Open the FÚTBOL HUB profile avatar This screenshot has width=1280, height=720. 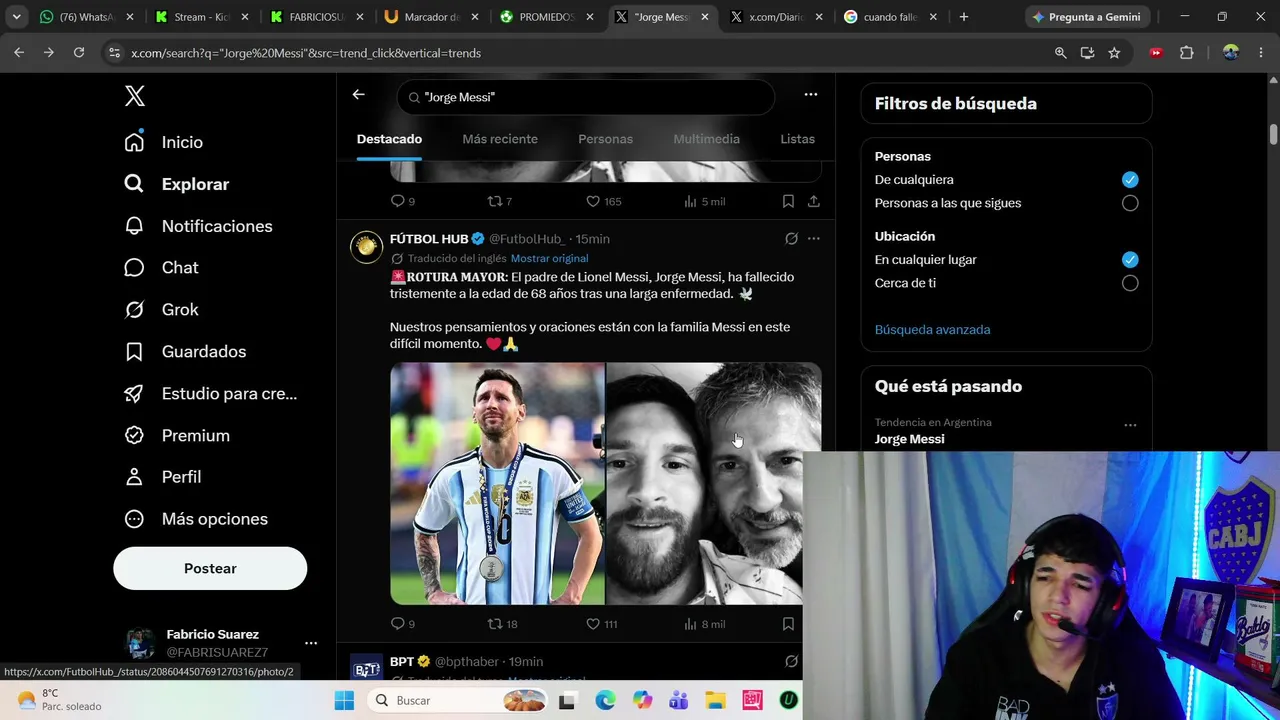(367, 247)
